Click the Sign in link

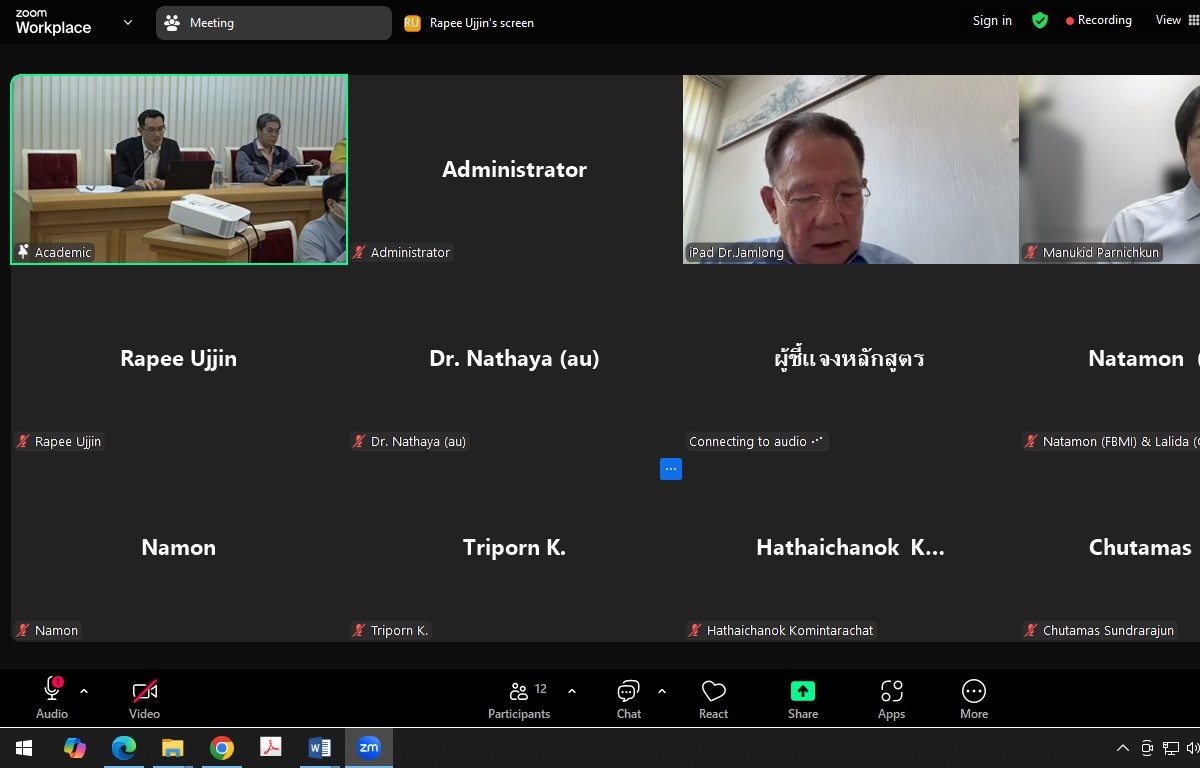(x=992, y=21)
